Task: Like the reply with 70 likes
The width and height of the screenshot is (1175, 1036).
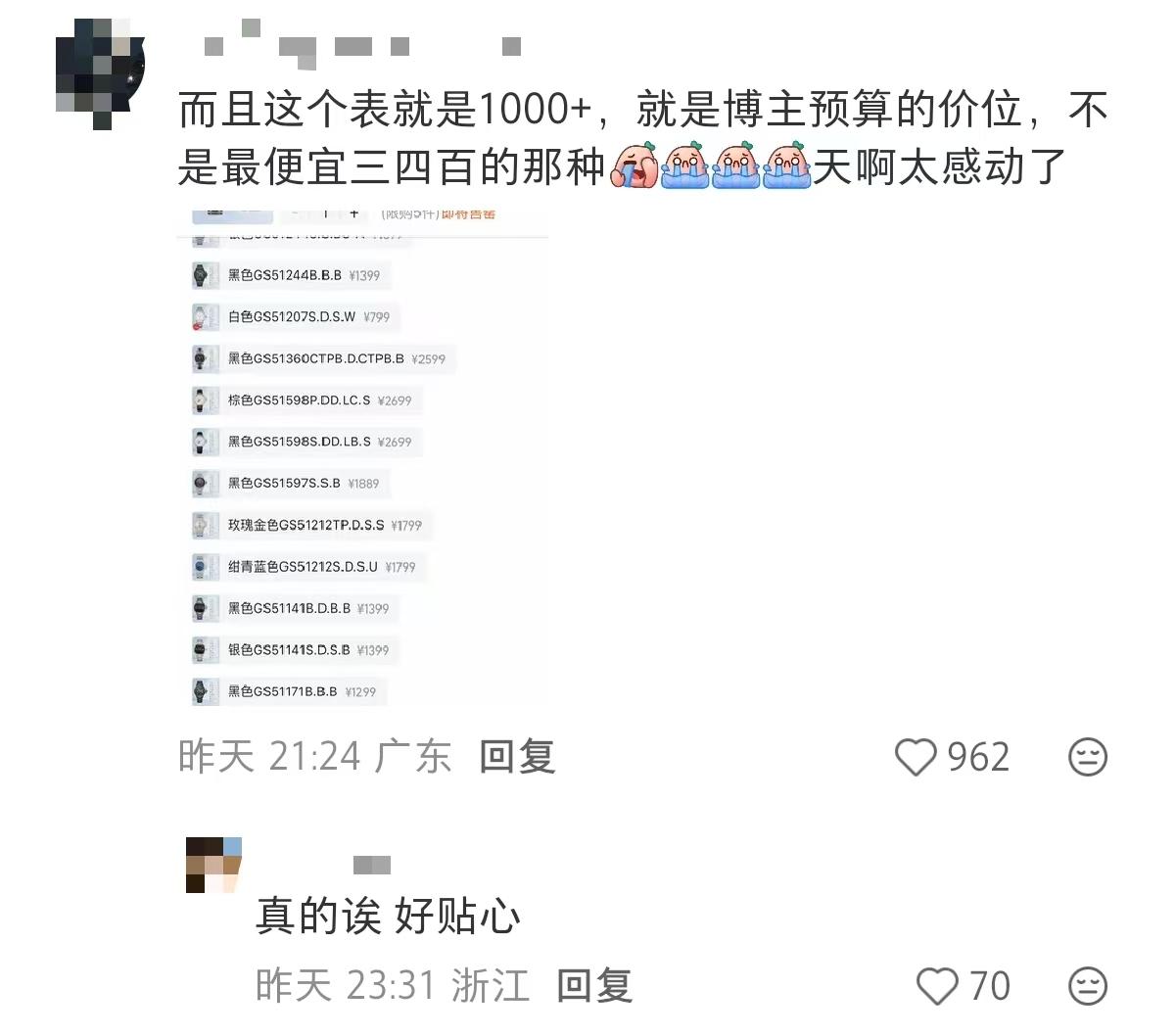Action: coord(937,985)
